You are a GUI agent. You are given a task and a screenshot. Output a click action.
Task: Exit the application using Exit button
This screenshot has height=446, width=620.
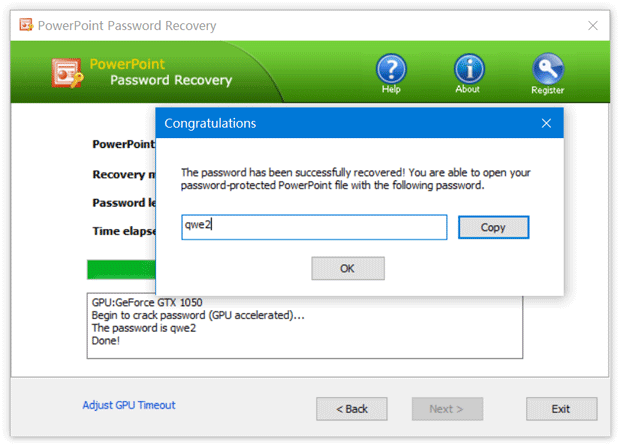click(x=560, y=409)
